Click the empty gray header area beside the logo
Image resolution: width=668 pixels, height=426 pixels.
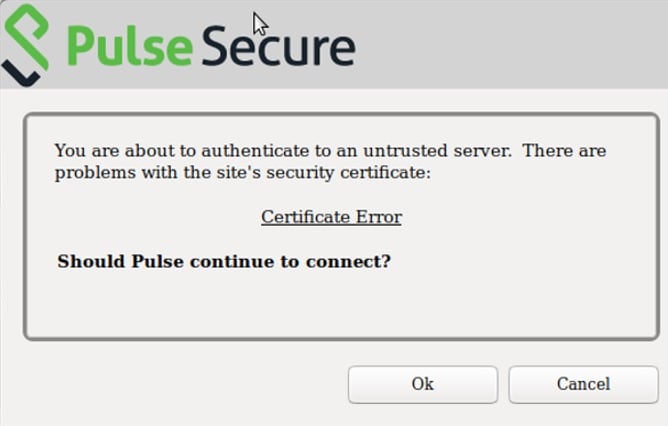(520, 45)
